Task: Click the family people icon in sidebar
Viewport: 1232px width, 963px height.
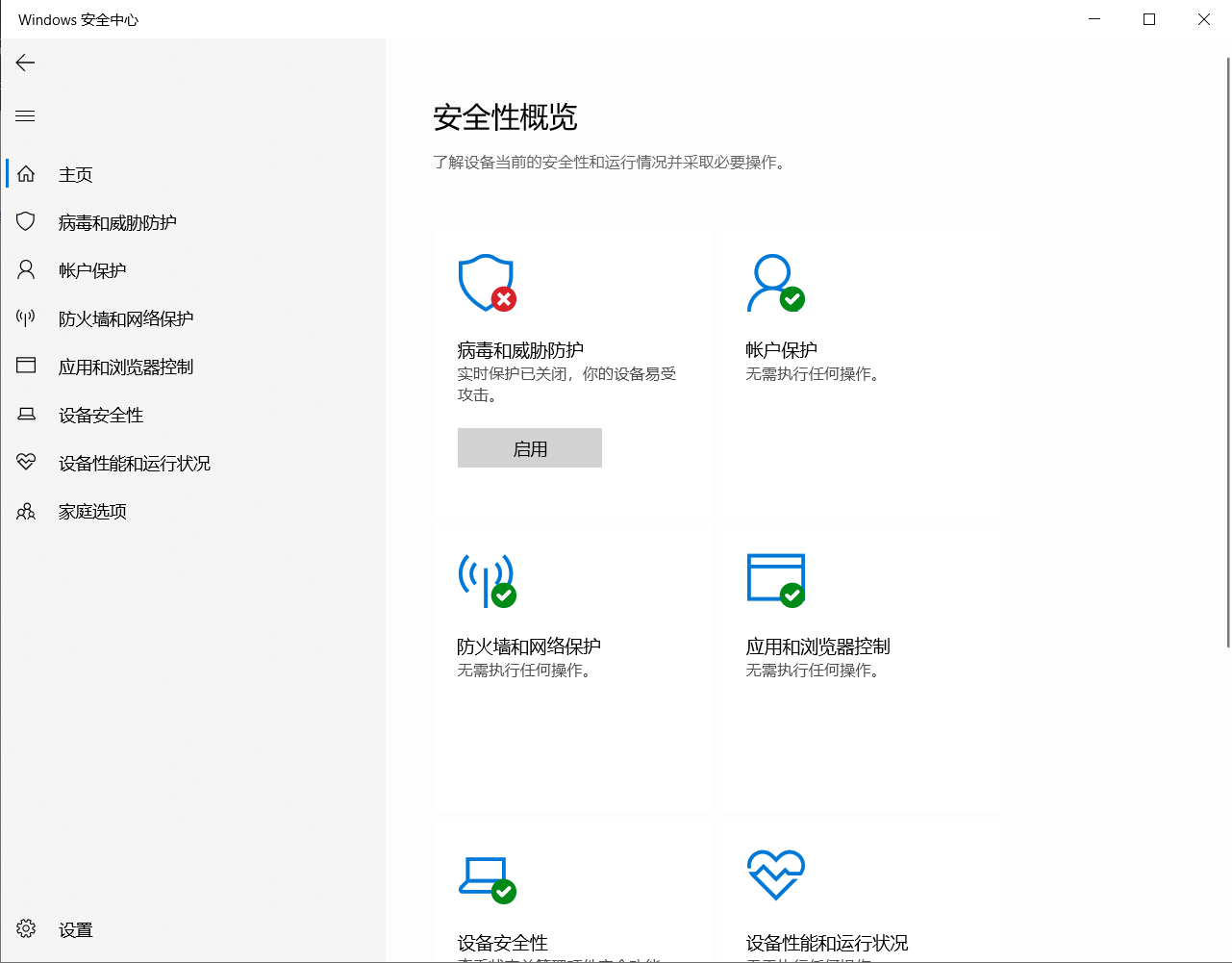Action: [x=26, y=511]
